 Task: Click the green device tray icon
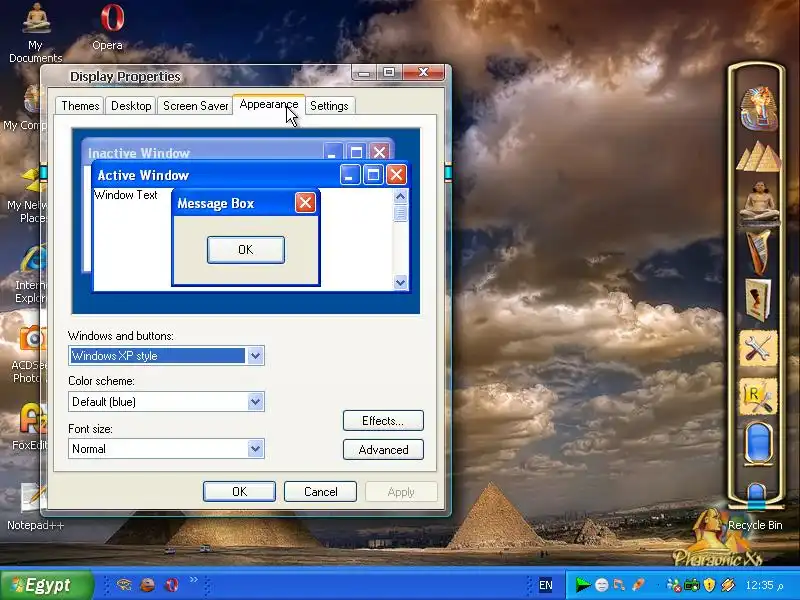(x=691, y=585)
